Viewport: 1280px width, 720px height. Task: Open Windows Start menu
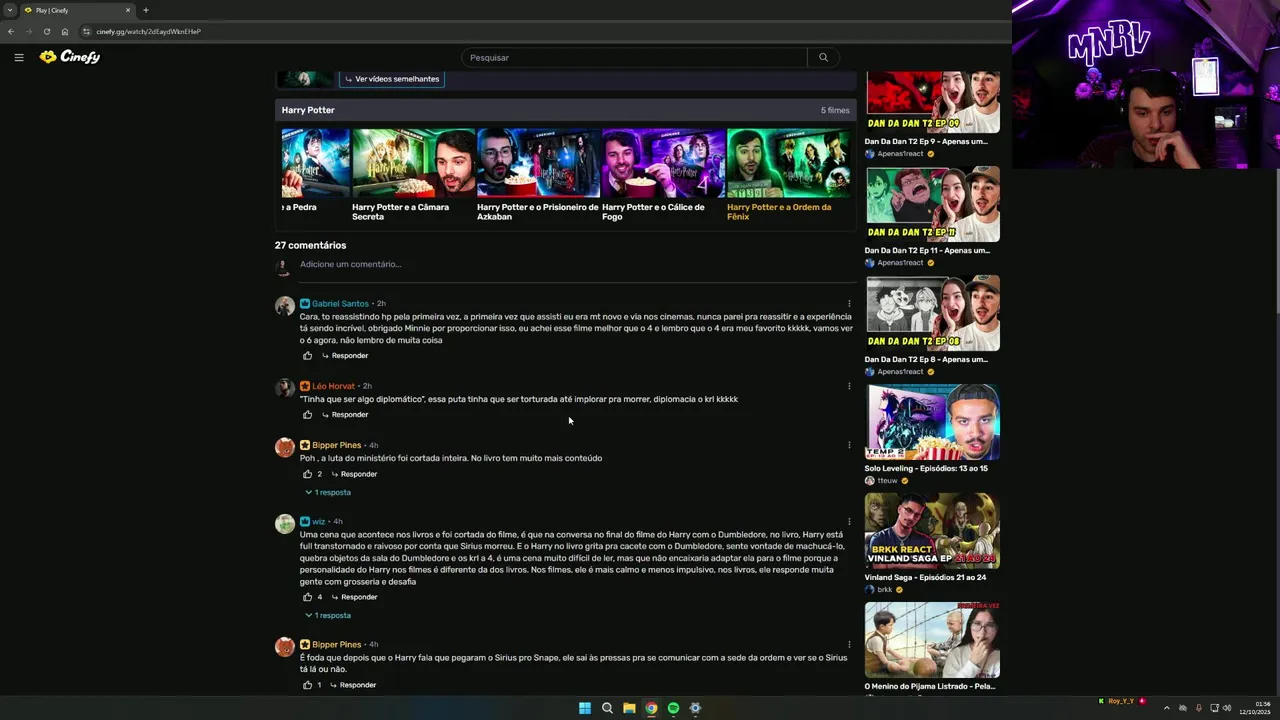click(x=585, y=708)
